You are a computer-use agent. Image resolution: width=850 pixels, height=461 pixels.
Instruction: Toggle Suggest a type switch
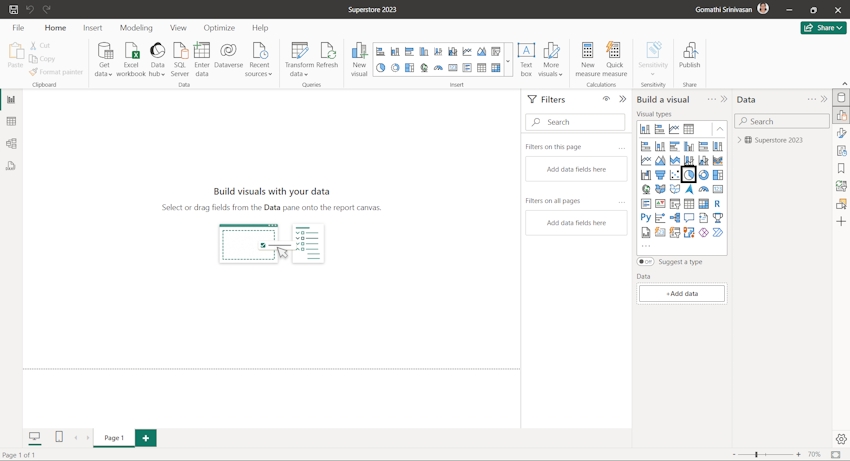pos(646,262)
